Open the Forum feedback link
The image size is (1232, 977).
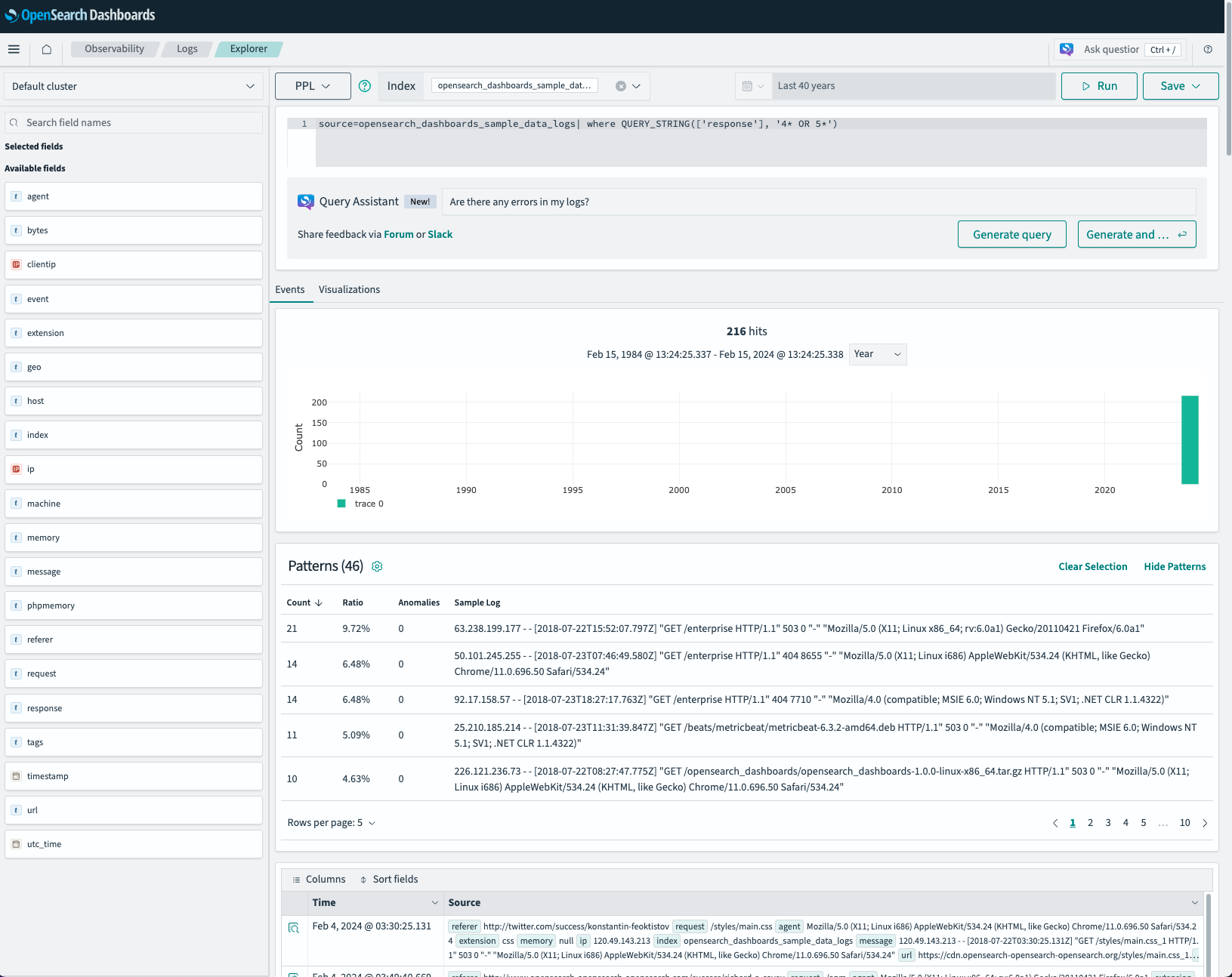(x=399, y=234)
